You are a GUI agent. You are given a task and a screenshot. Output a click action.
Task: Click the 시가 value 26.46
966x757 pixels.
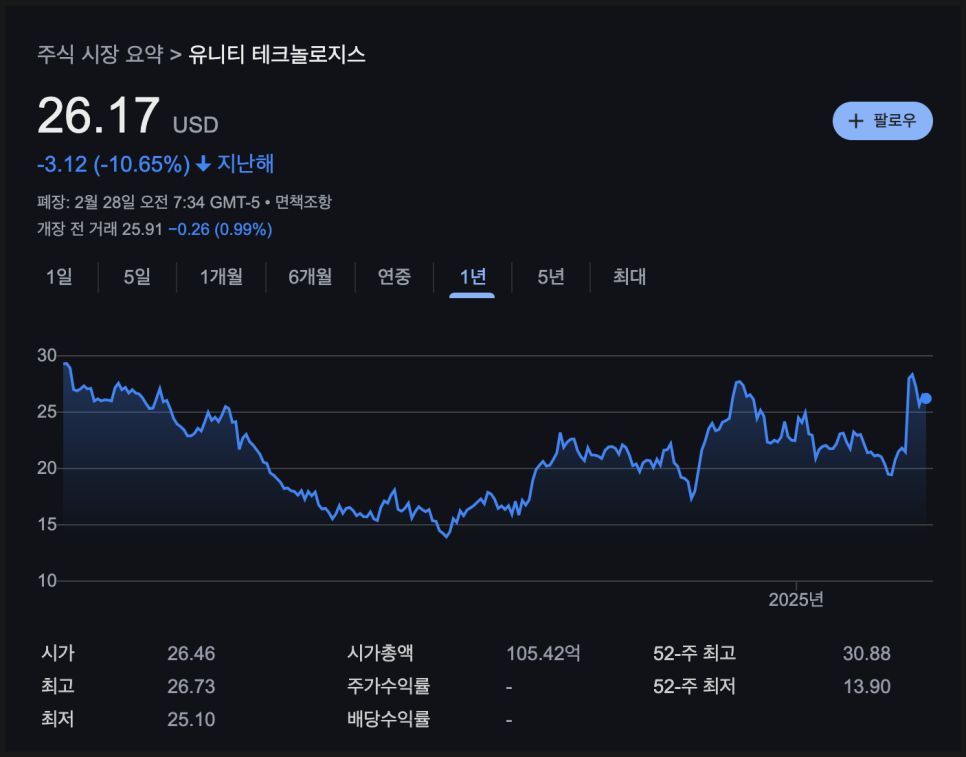191,654
